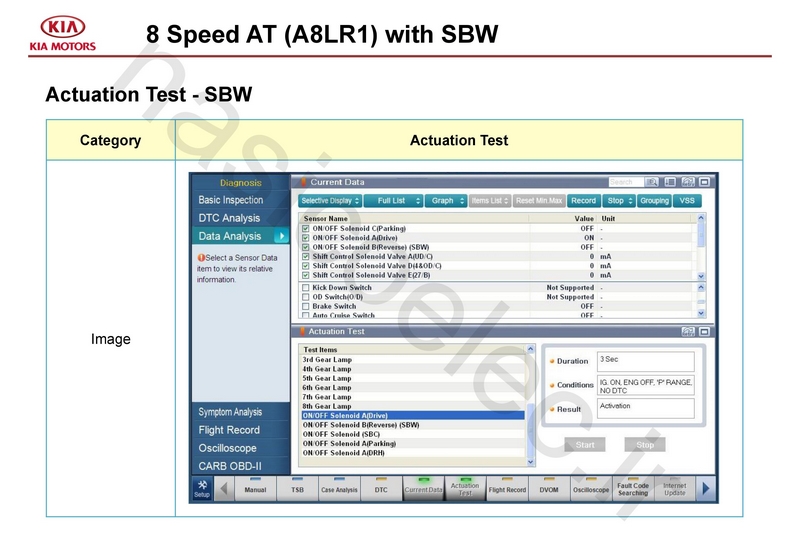Click the list view icon in Current Data header
800x554 pixels.
point(670,182)
